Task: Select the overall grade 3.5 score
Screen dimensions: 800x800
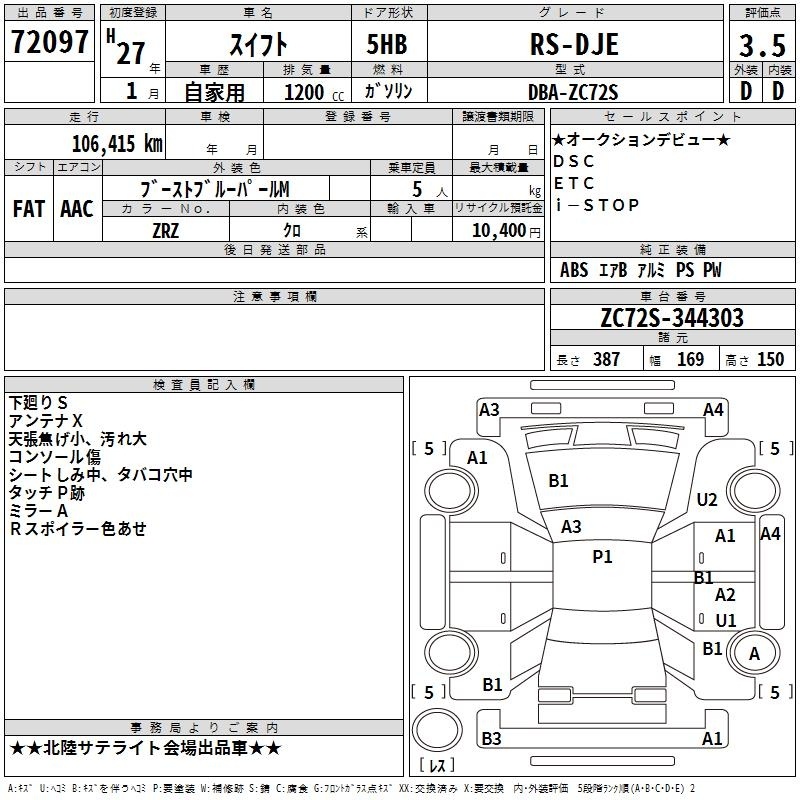Action: click(762, 45)
